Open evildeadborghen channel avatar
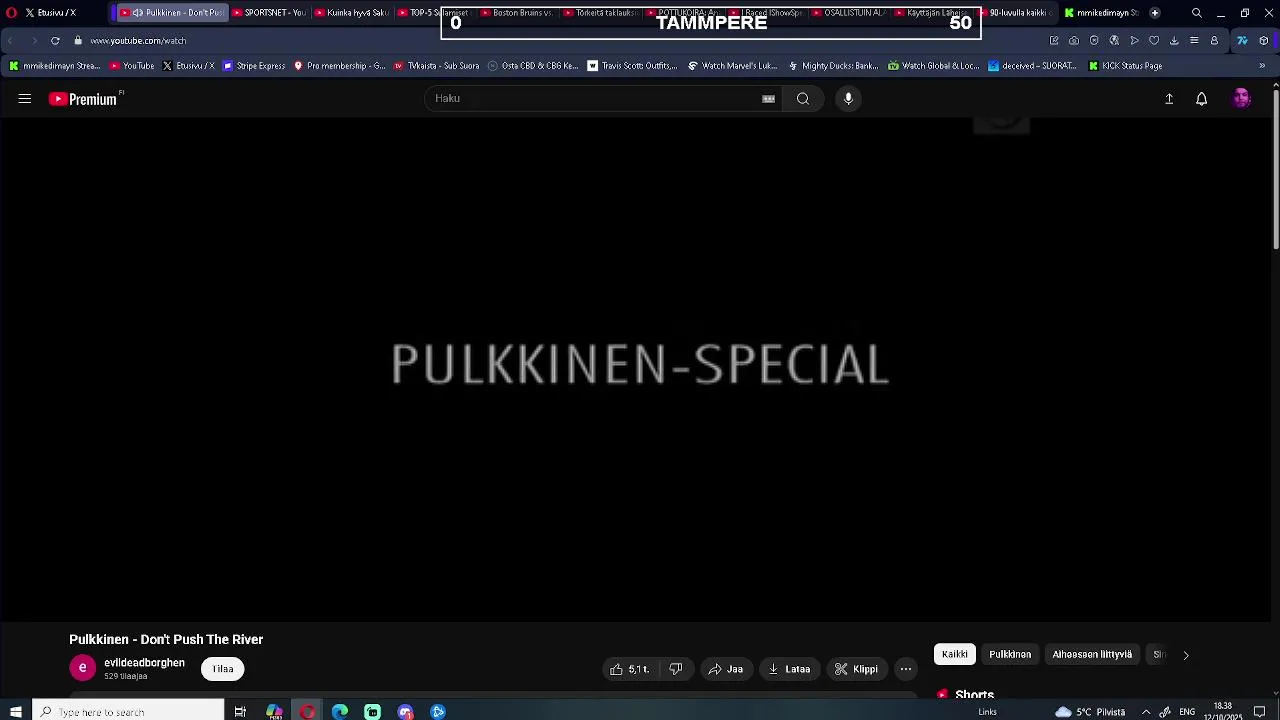Viewport: 1280px width, 720px height. pyautogui.click(x=83, y=668)
